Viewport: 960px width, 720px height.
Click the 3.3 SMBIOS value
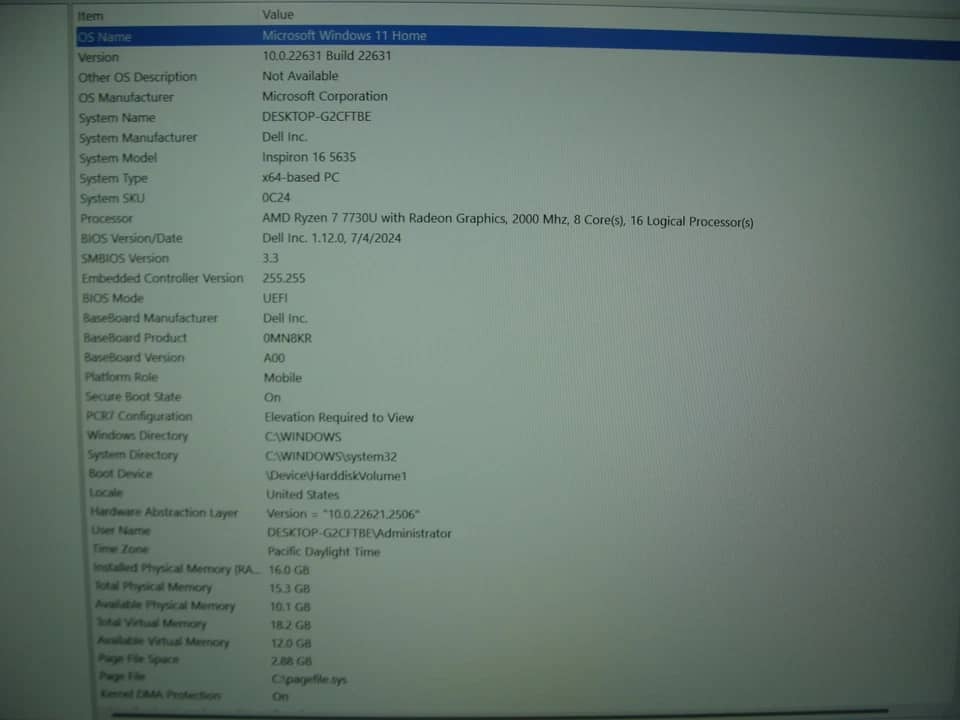pyautogui.click(x=270, y=258)
